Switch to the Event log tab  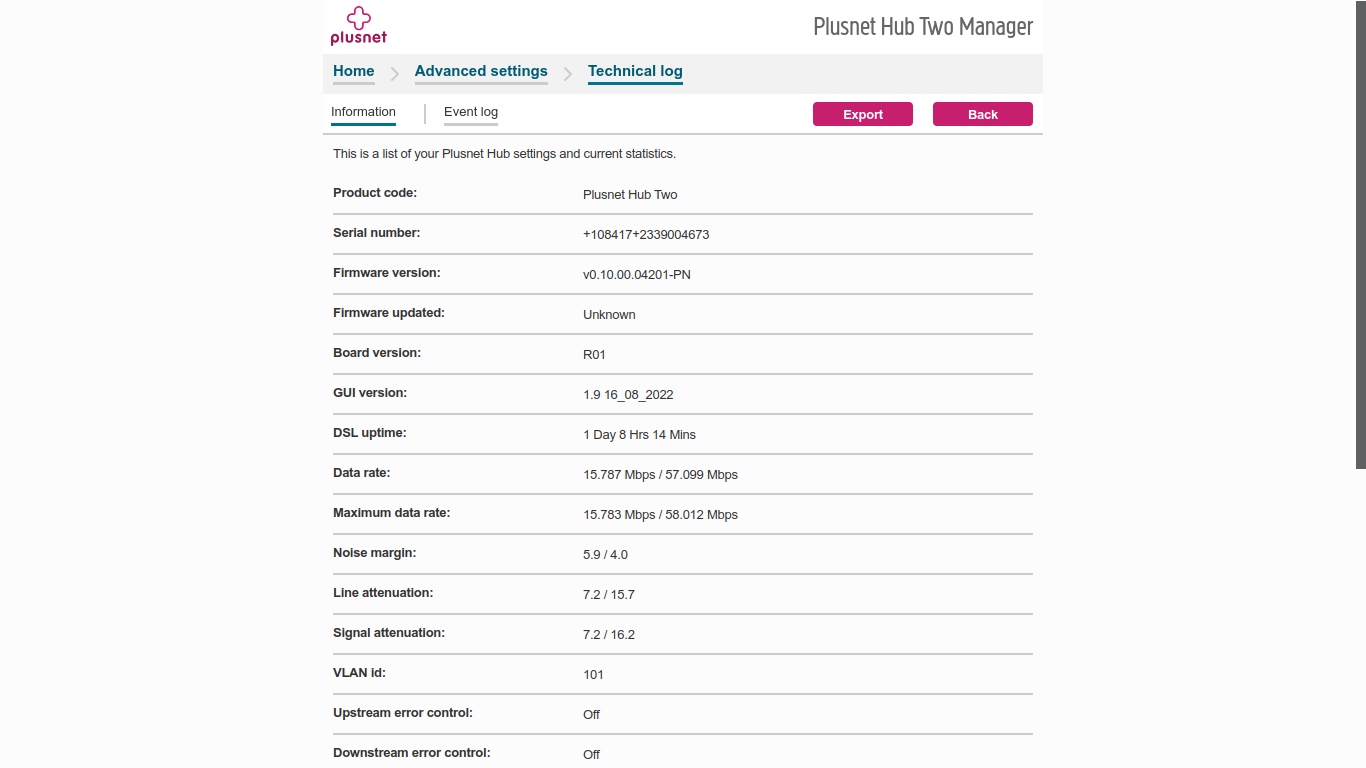click(x=470, y=112)
